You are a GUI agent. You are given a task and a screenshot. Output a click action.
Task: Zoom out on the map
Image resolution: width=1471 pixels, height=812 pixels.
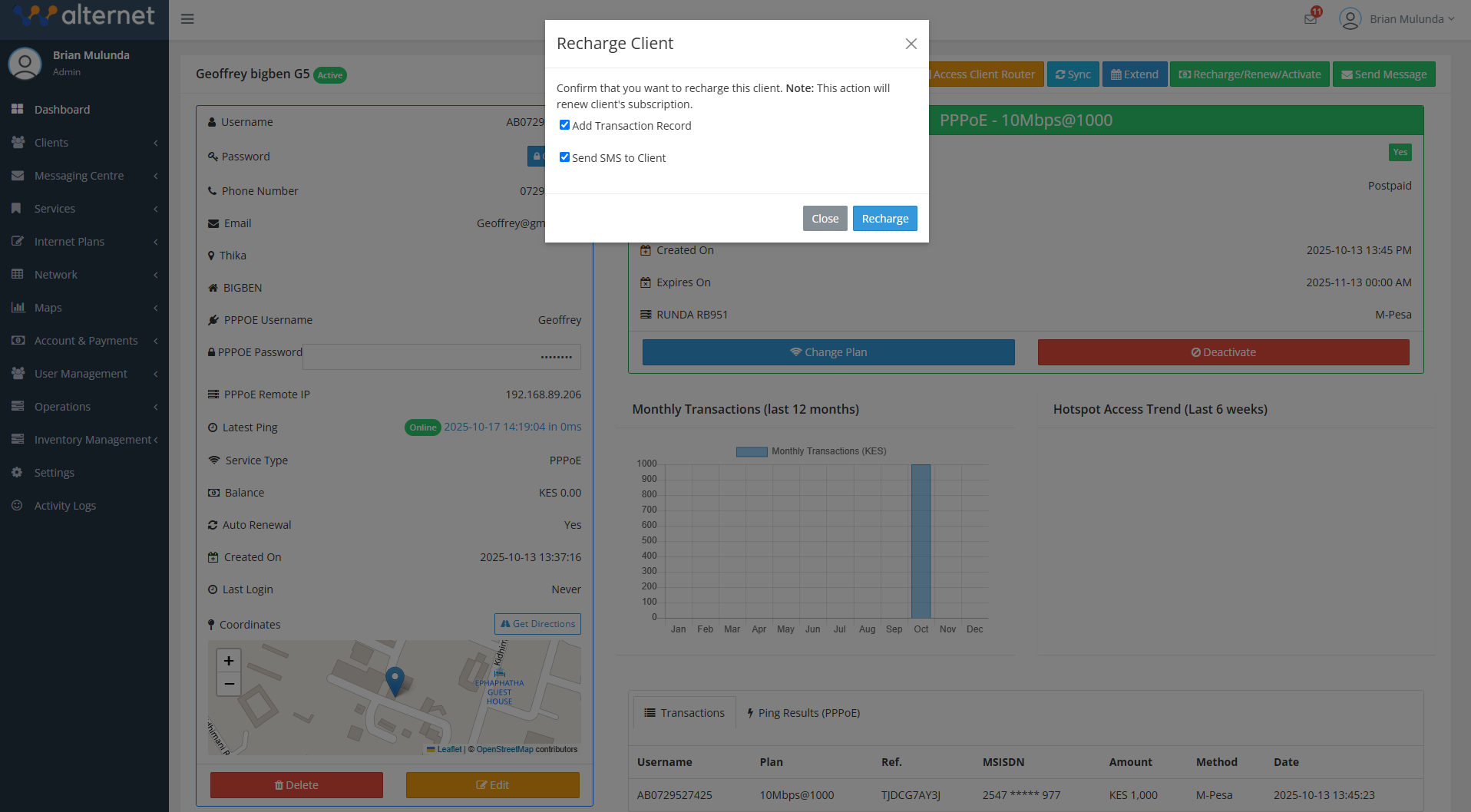[229, 684]
